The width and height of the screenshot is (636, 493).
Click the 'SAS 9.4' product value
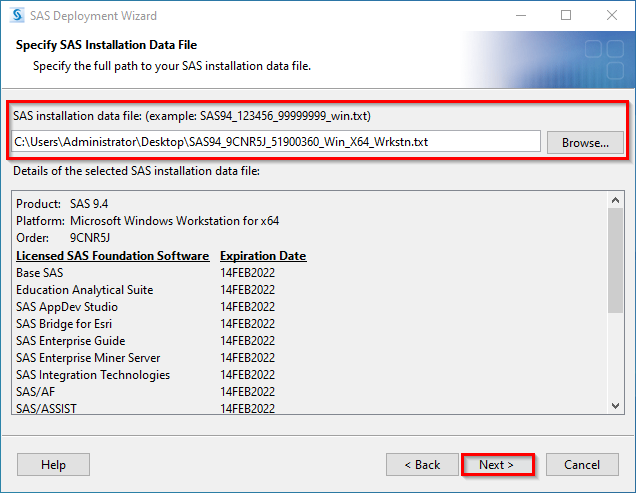89,204
